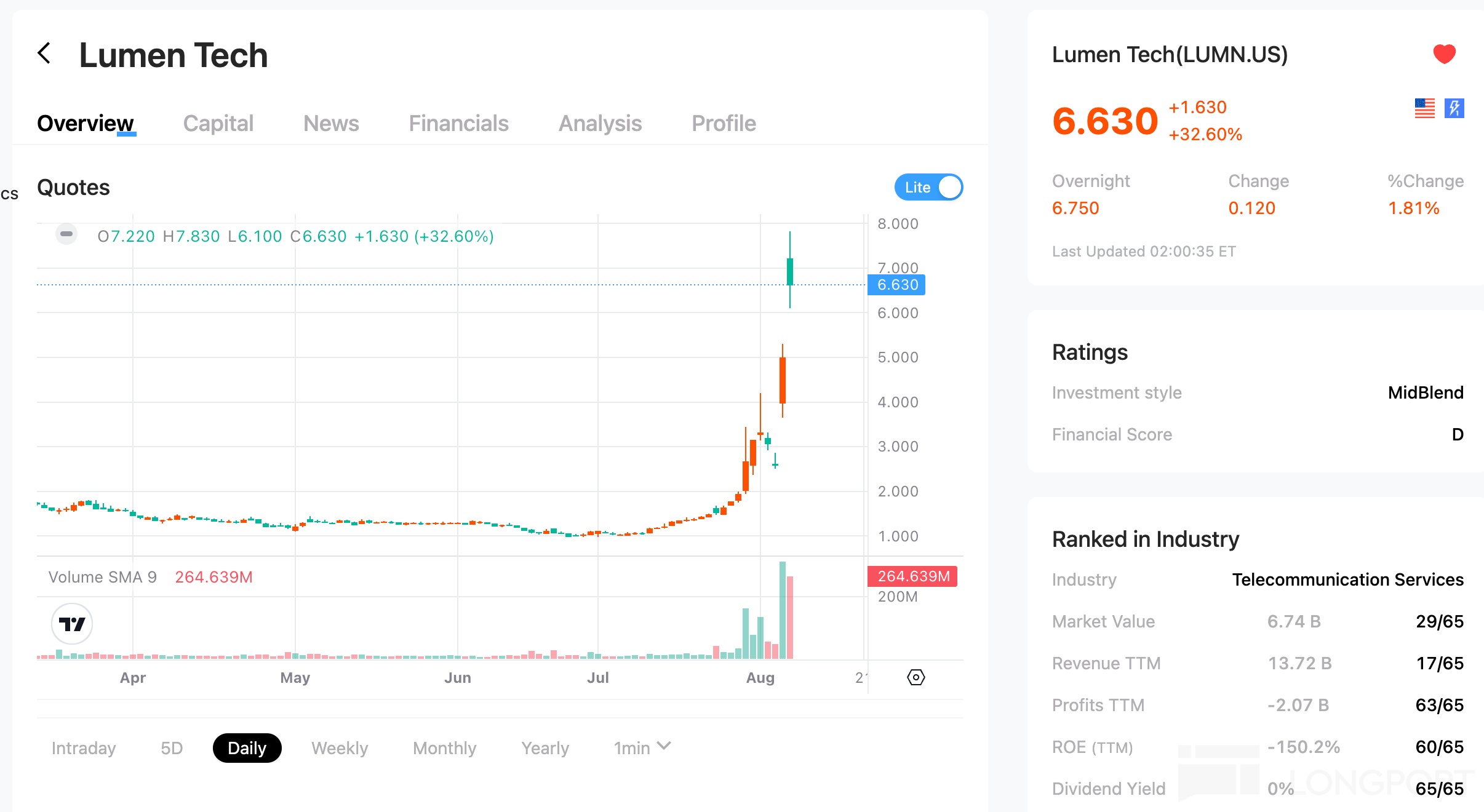
Task: Switch to the Overview tab
Action: click(x=86, y=123)
